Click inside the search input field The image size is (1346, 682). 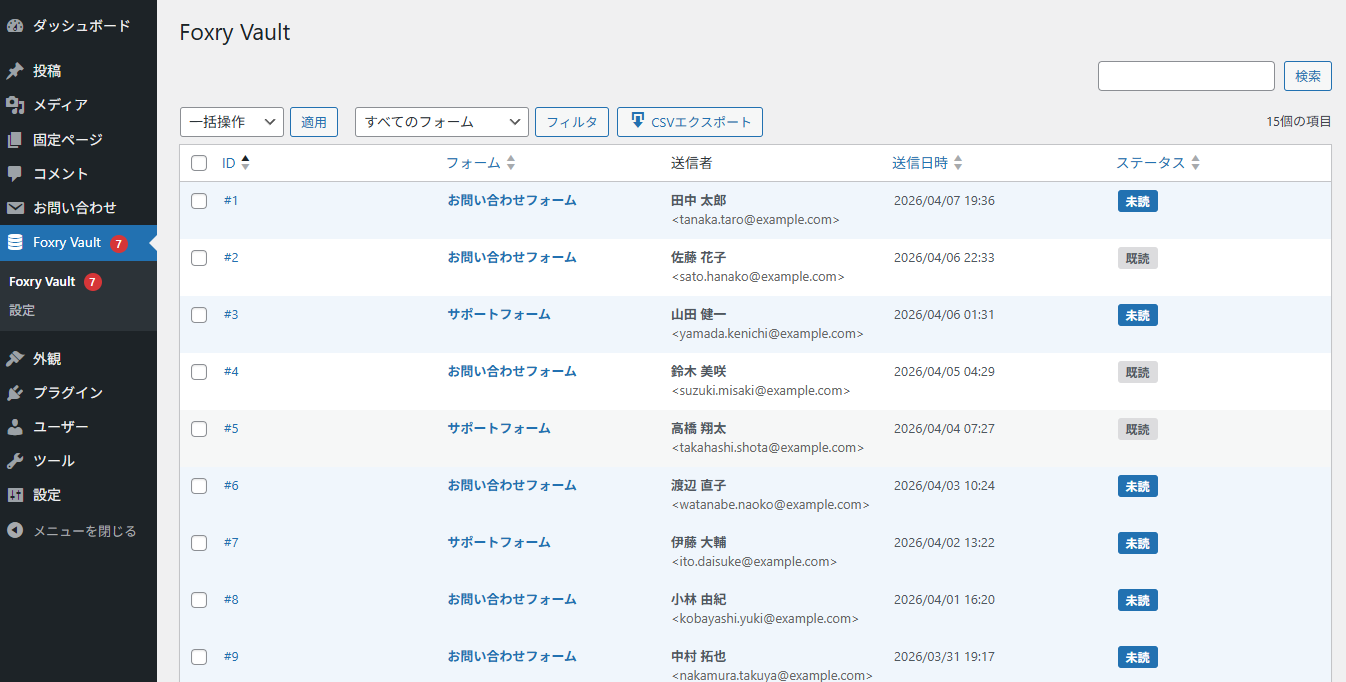pyautogui.click(x=1186, y=75)
